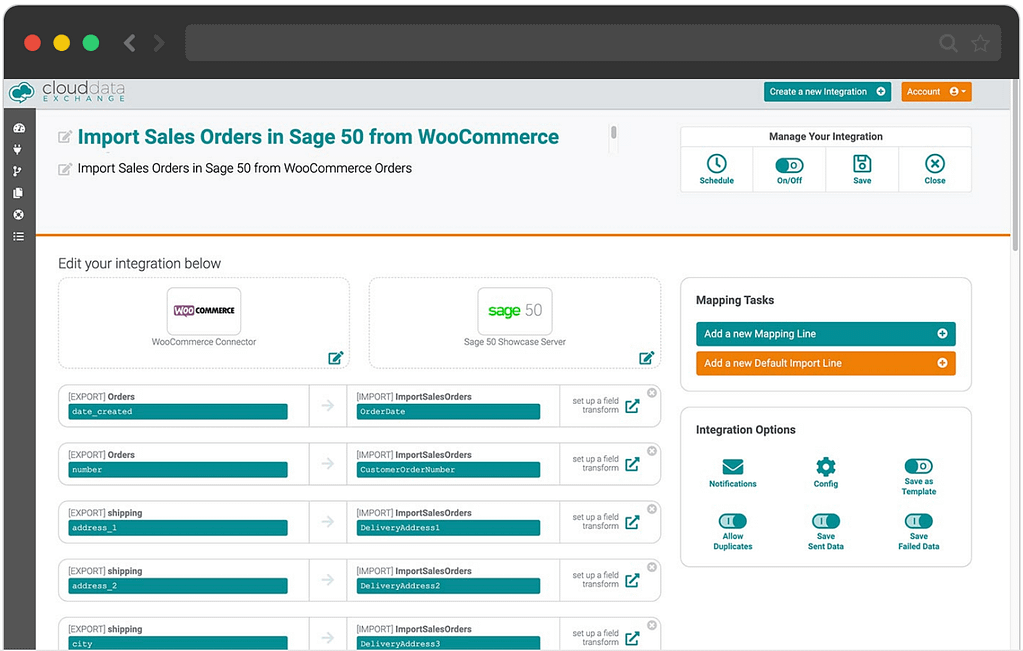Select the DeliveryAddress3 import field
Screen dimensions: 1023x651
point(448,643)
